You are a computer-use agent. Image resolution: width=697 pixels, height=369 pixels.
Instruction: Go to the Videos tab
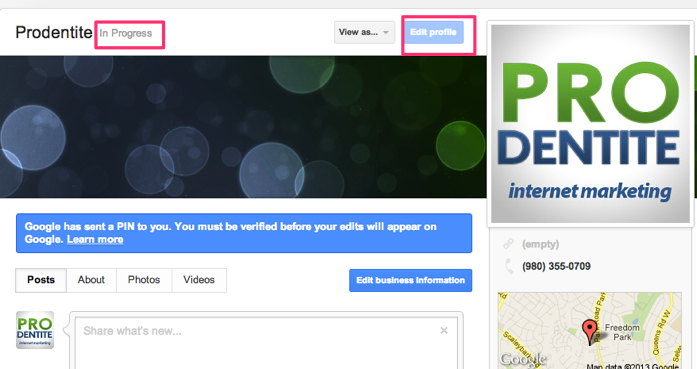[199, 280]
